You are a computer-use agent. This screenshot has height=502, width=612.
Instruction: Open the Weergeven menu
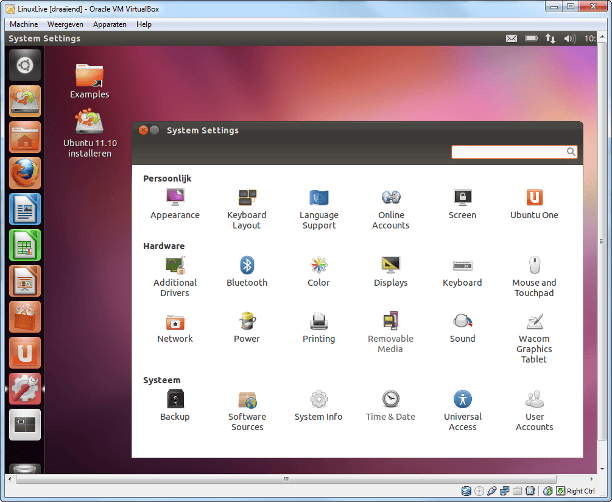tap(65, 24)
